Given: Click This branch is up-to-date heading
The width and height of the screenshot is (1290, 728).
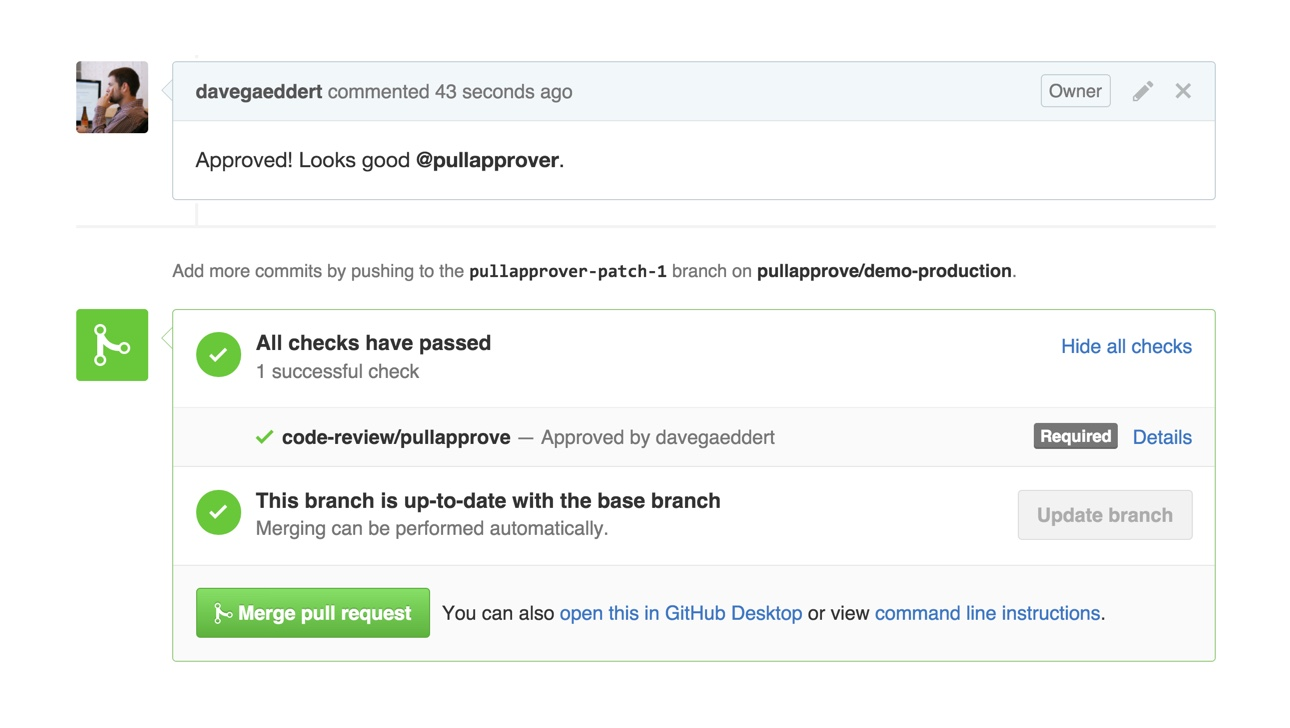Looking at the screenshot, I should (x=488, y=501).
